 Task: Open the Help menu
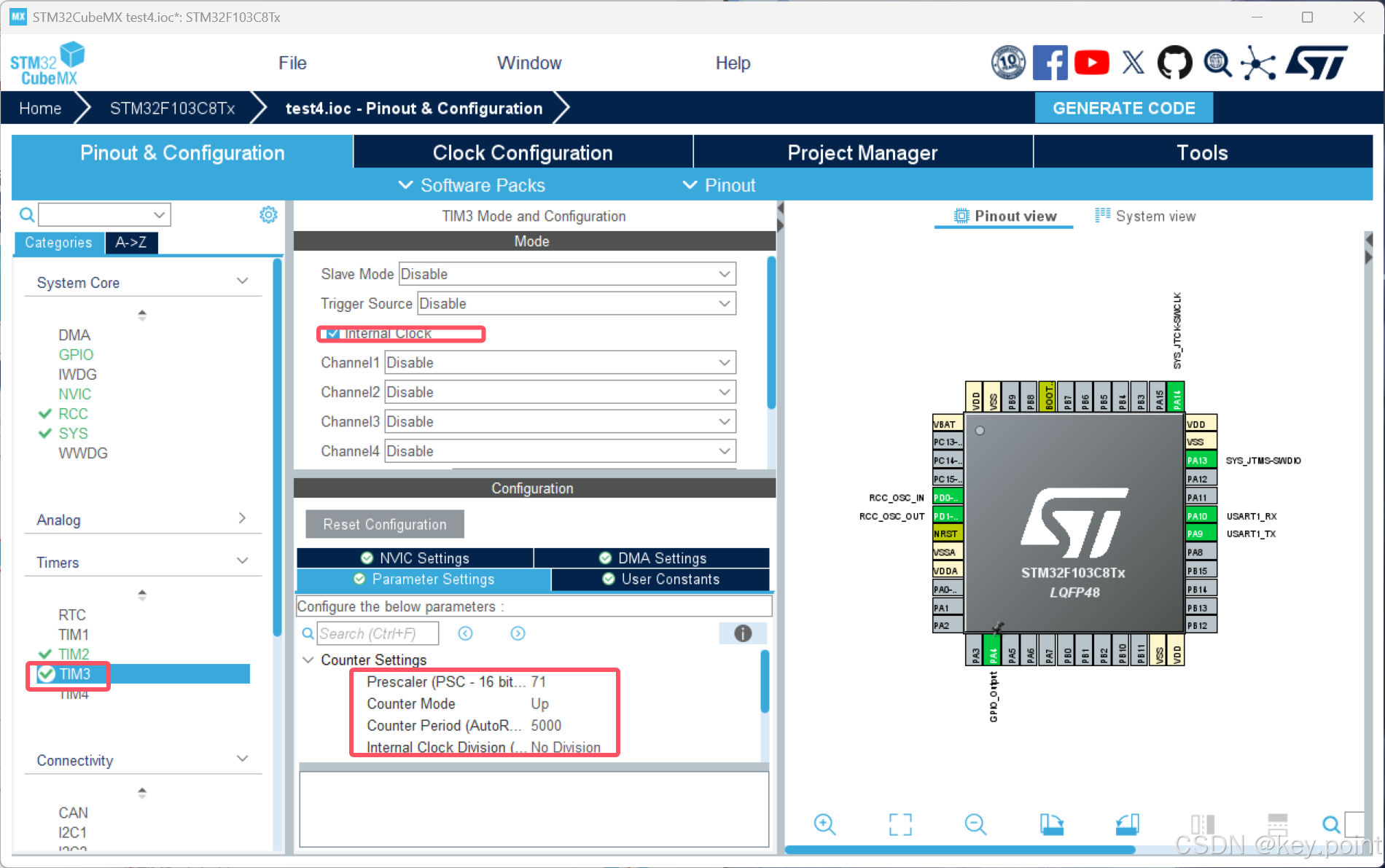click(733, 63)
